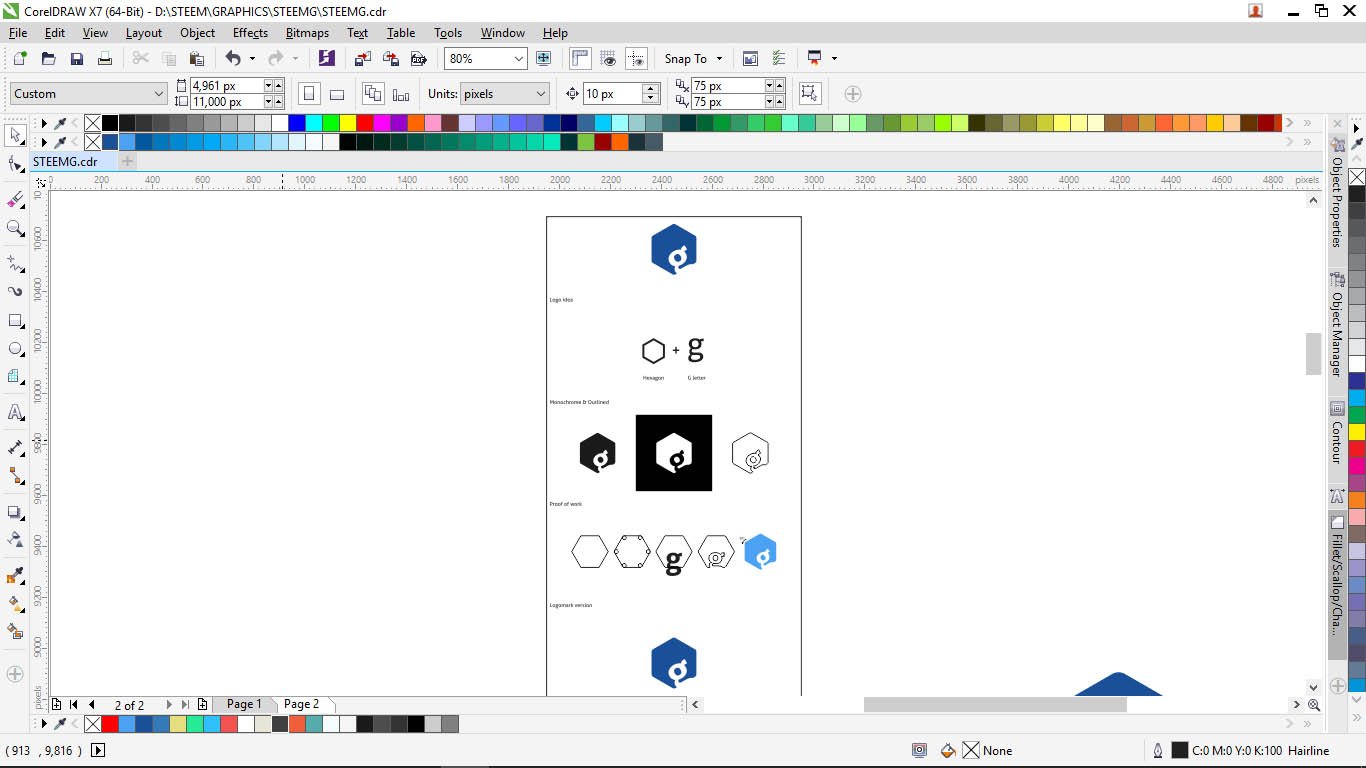Open the Layout menu
The height and width of the screenshot is (768, 1366).
(x=144, y=33)
